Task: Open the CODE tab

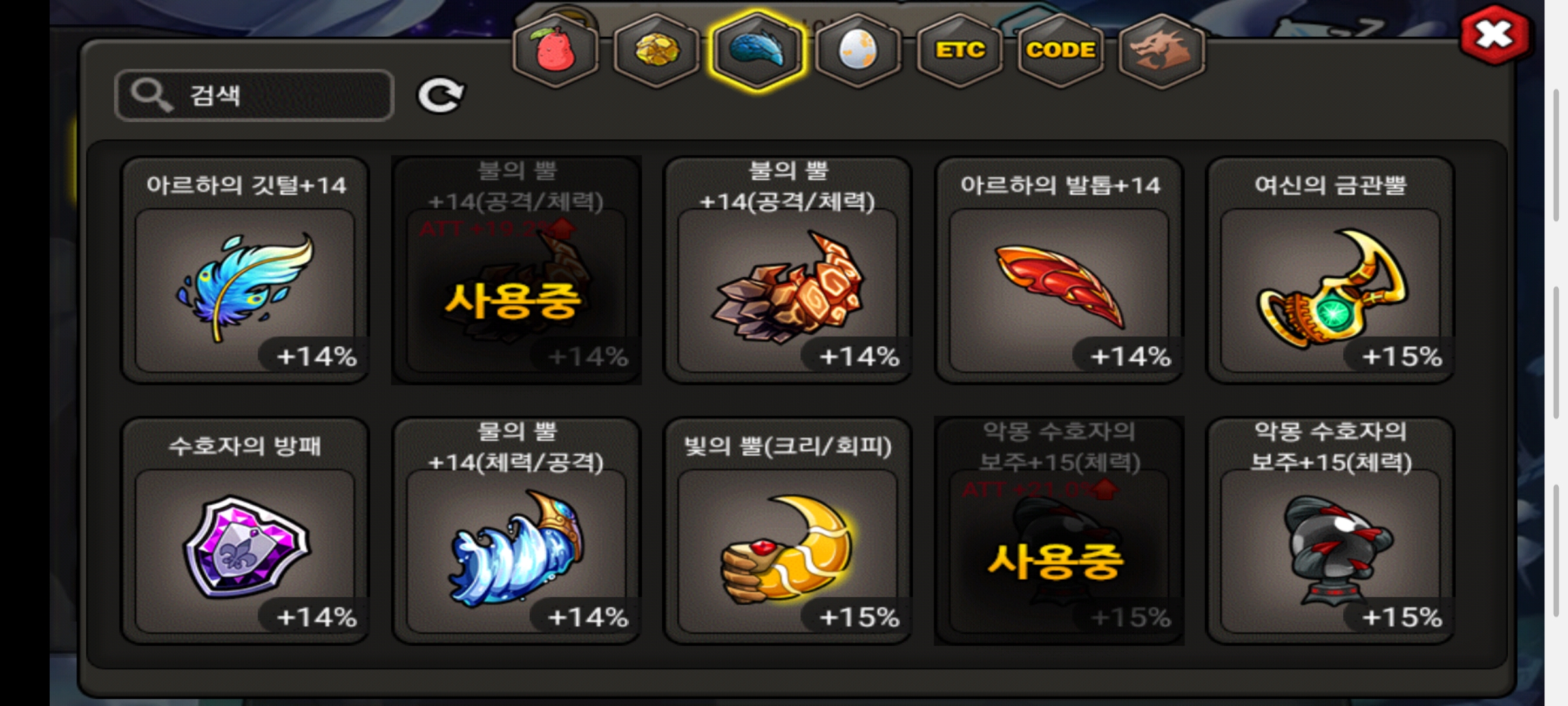Action: (x=1060, y=51)
